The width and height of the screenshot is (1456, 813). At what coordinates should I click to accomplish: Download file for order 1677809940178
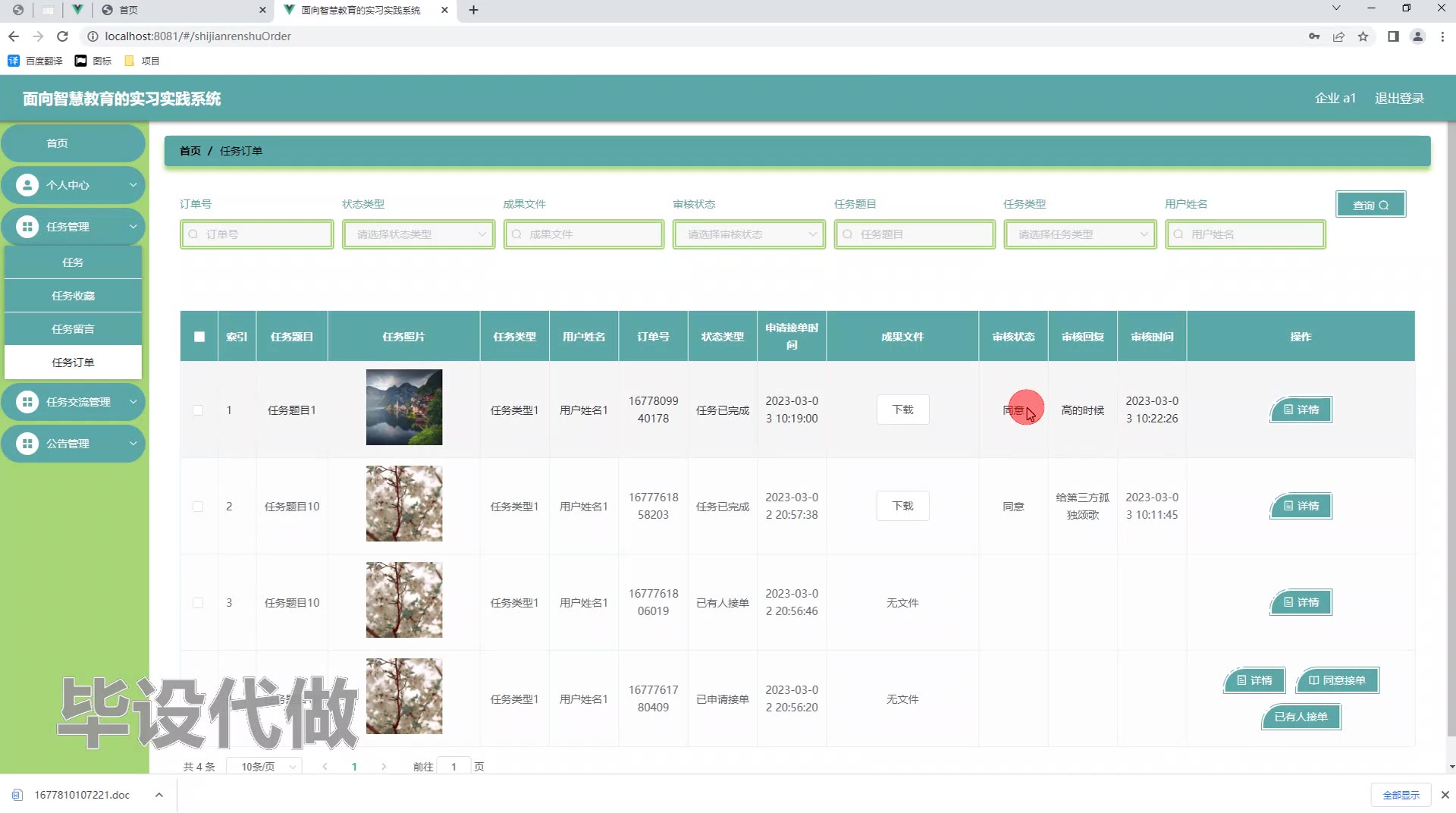[x=902, y=410]
